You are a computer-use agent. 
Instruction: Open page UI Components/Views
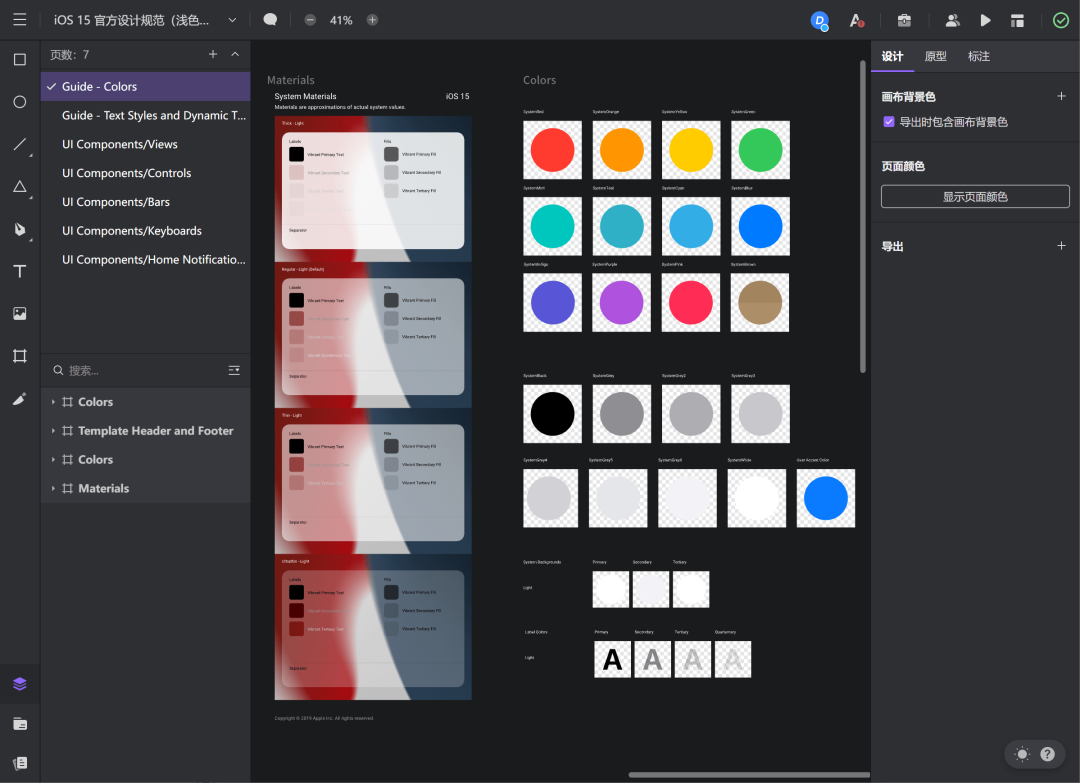point(145,145)
